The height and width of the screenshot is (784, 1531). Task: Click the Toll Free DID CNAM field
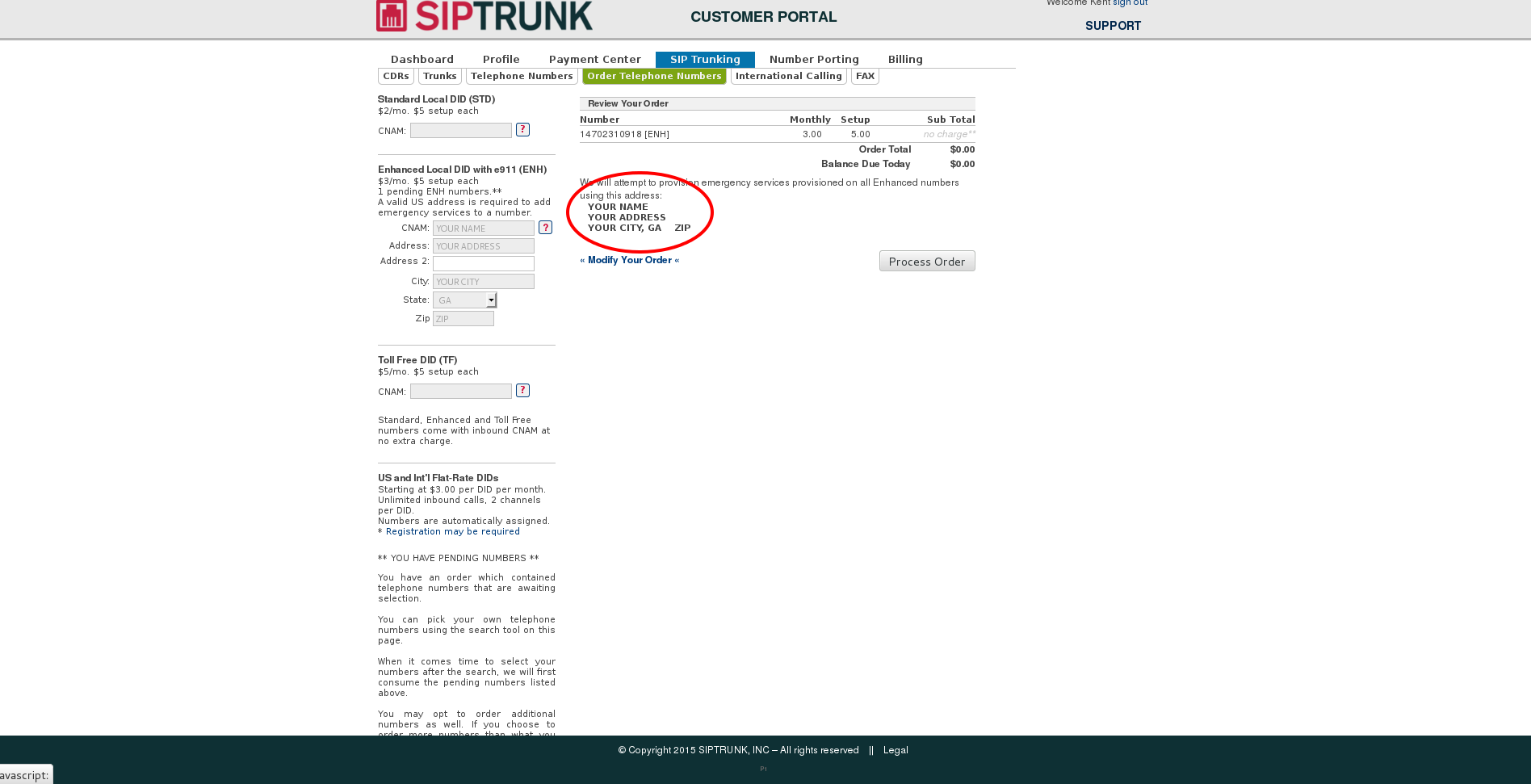(x=461, y=392)
